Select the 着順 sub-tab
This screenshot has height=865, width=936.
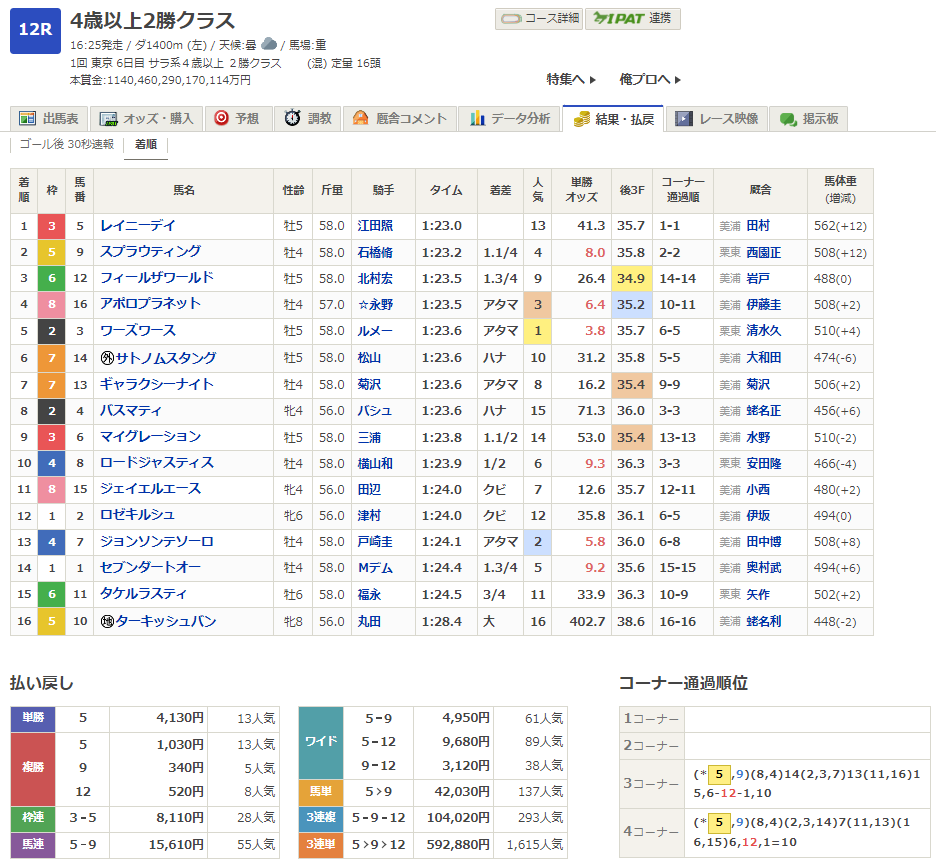coord(146,145)
